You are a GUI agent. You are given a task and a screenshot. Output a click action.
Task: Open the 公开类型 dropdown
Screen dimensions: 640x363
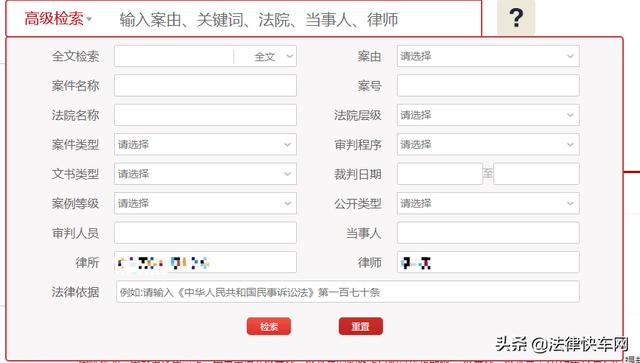click(x=488, y=203)
